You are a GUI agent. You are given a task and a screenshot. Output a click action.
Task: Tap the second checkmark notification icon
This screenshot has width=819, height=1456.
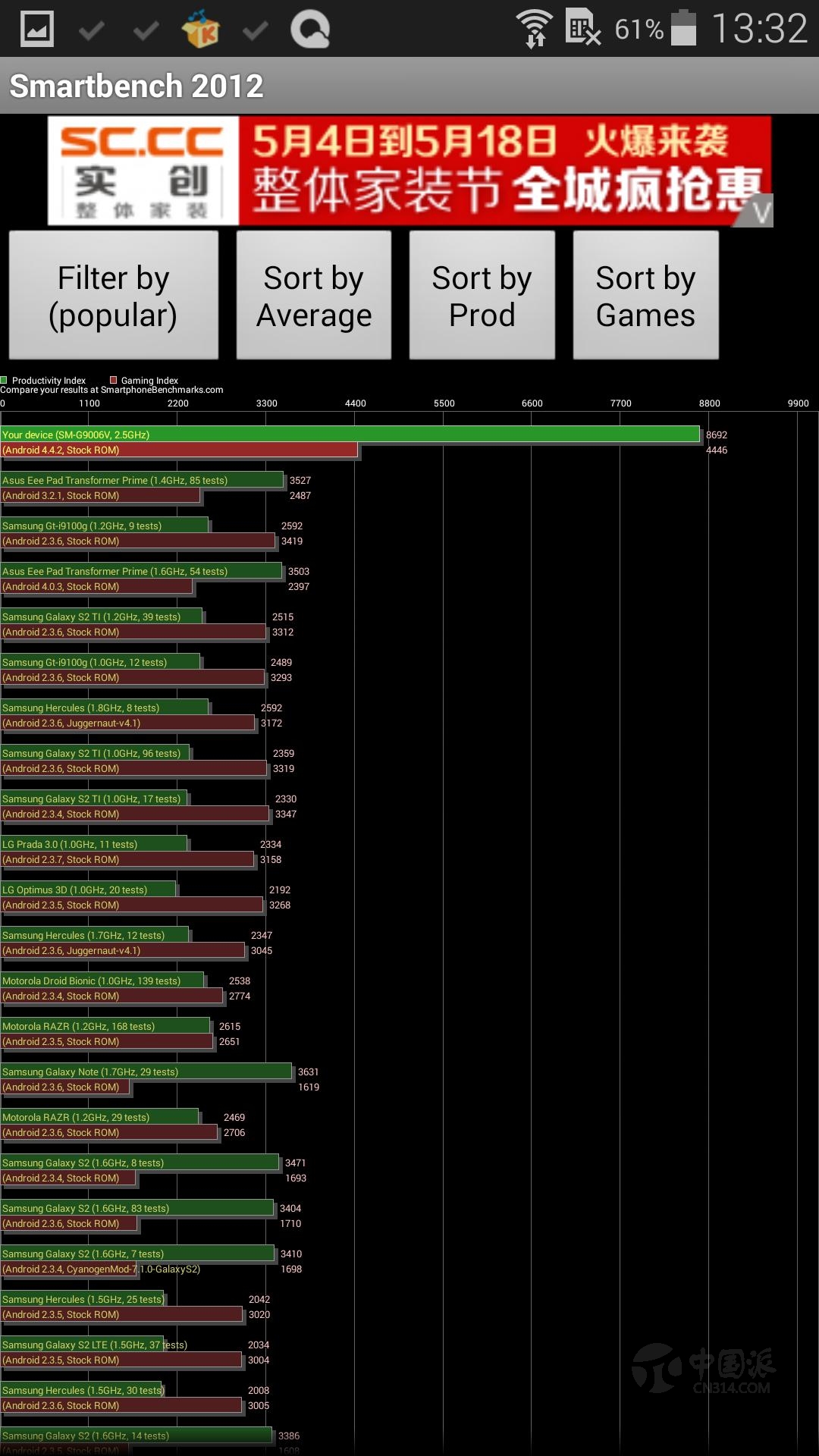click(x=146, y=30)
